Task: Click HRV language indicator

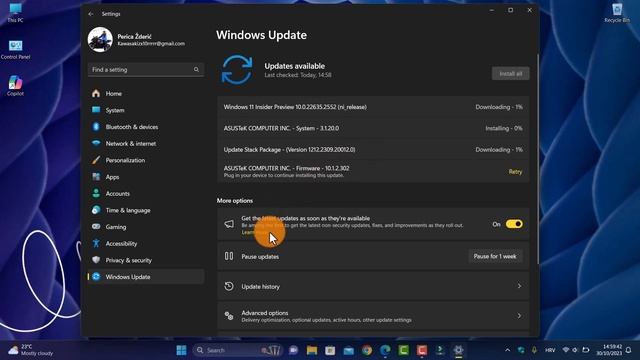Action: coord(550,350)
